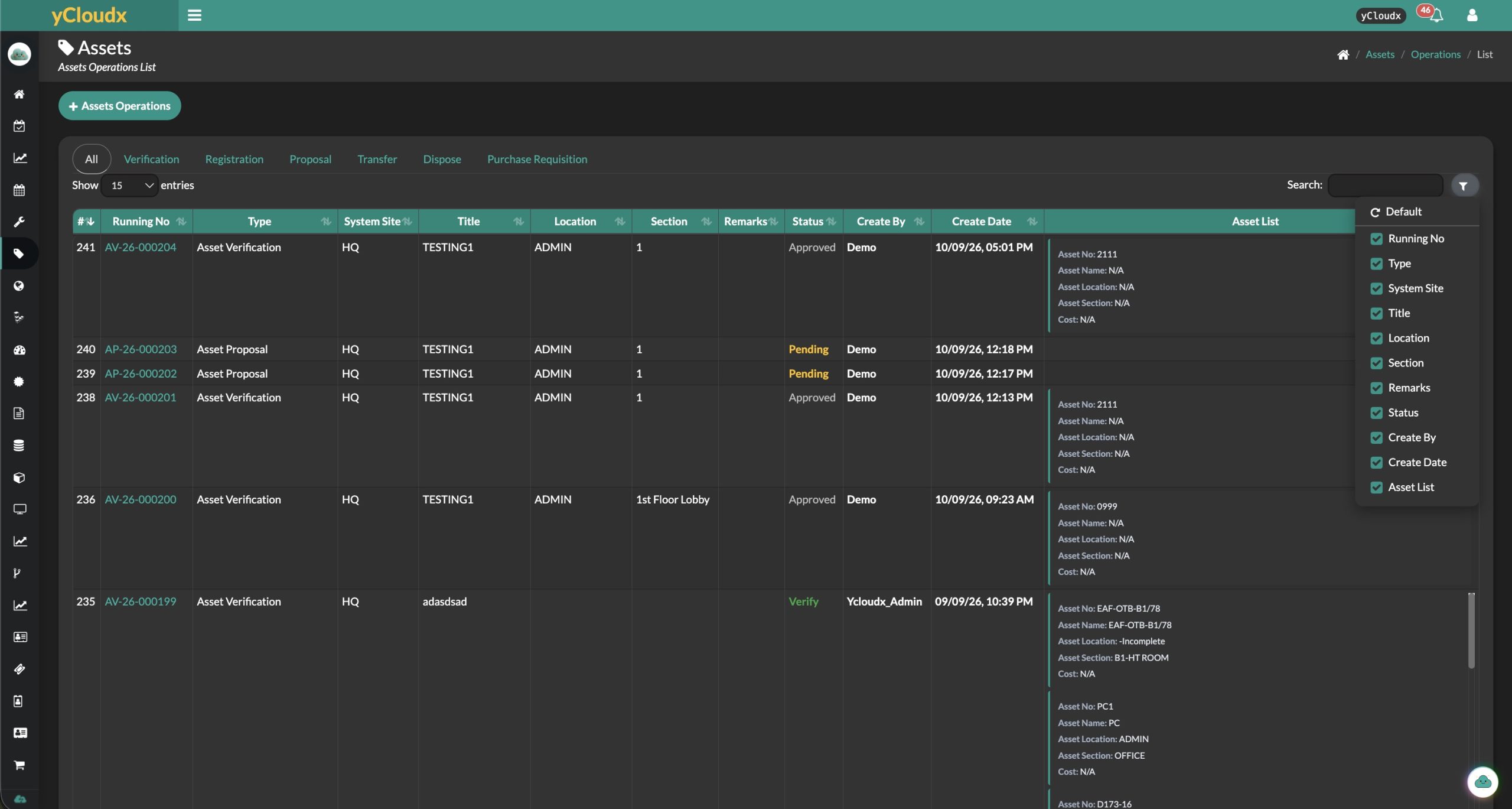Uncheck the Section column checkbox

coord(1376,363)
